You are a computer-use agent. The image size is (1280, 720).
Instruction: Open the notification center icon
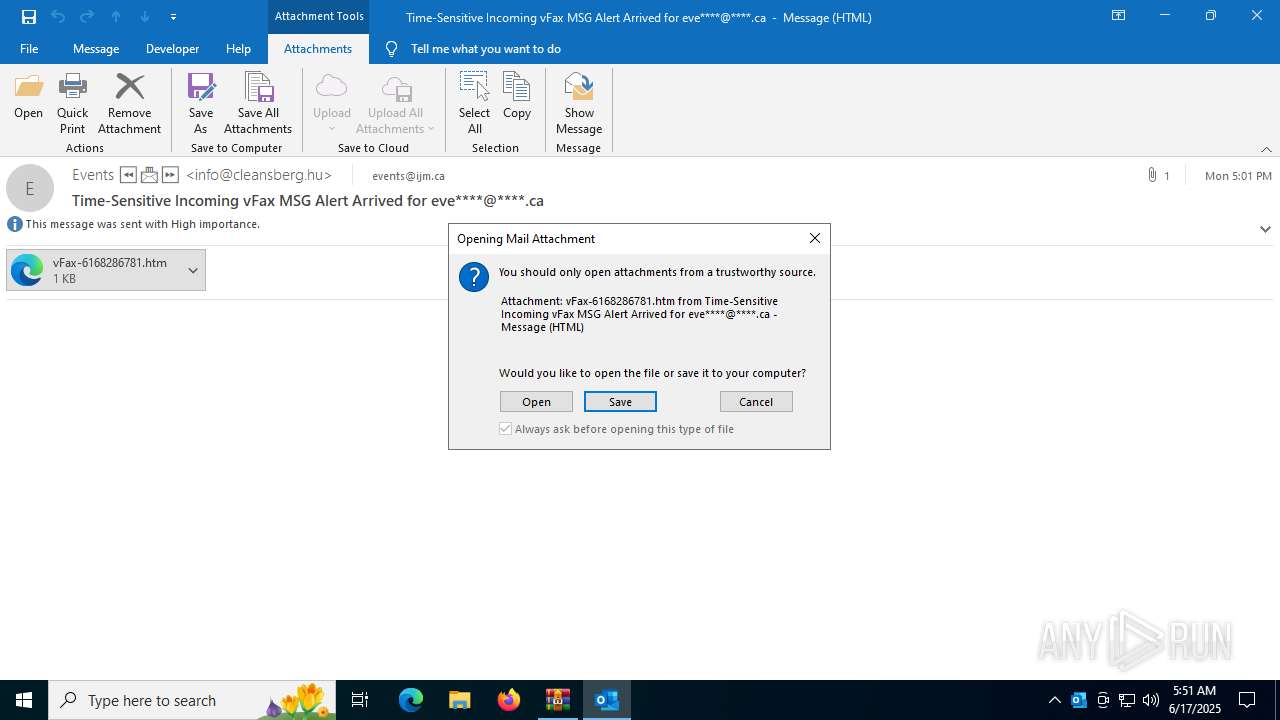tap(1247, 700)
